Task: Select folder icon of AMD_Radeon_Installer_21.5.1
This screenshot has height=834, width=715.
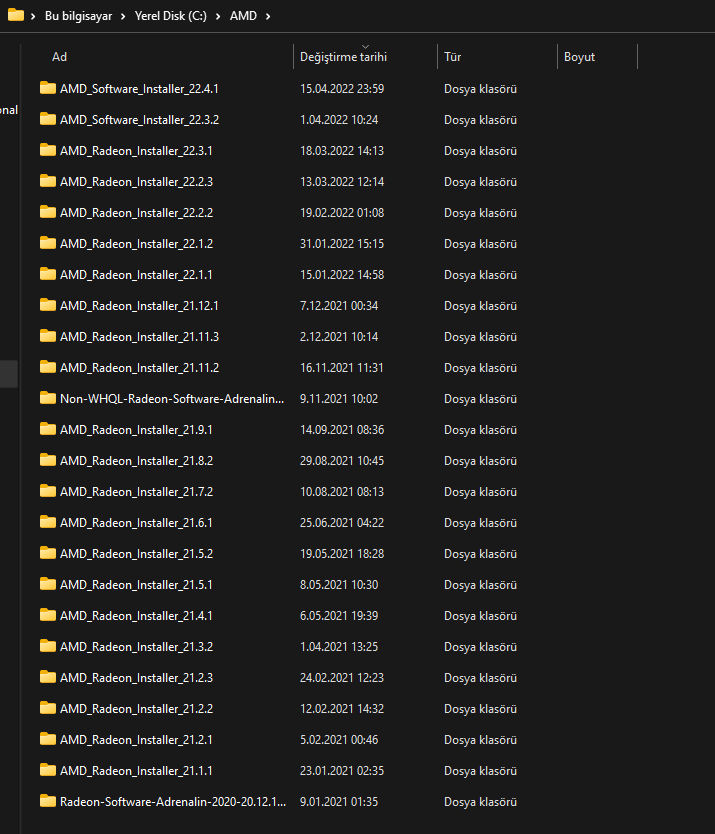Action: tap(48, 584)
